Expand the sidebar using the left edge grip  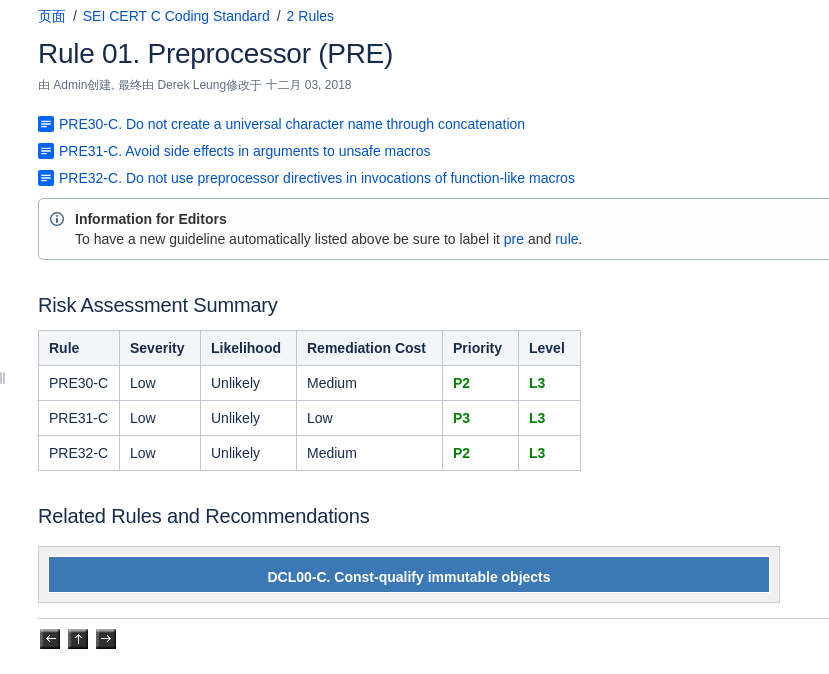[3, 377]
